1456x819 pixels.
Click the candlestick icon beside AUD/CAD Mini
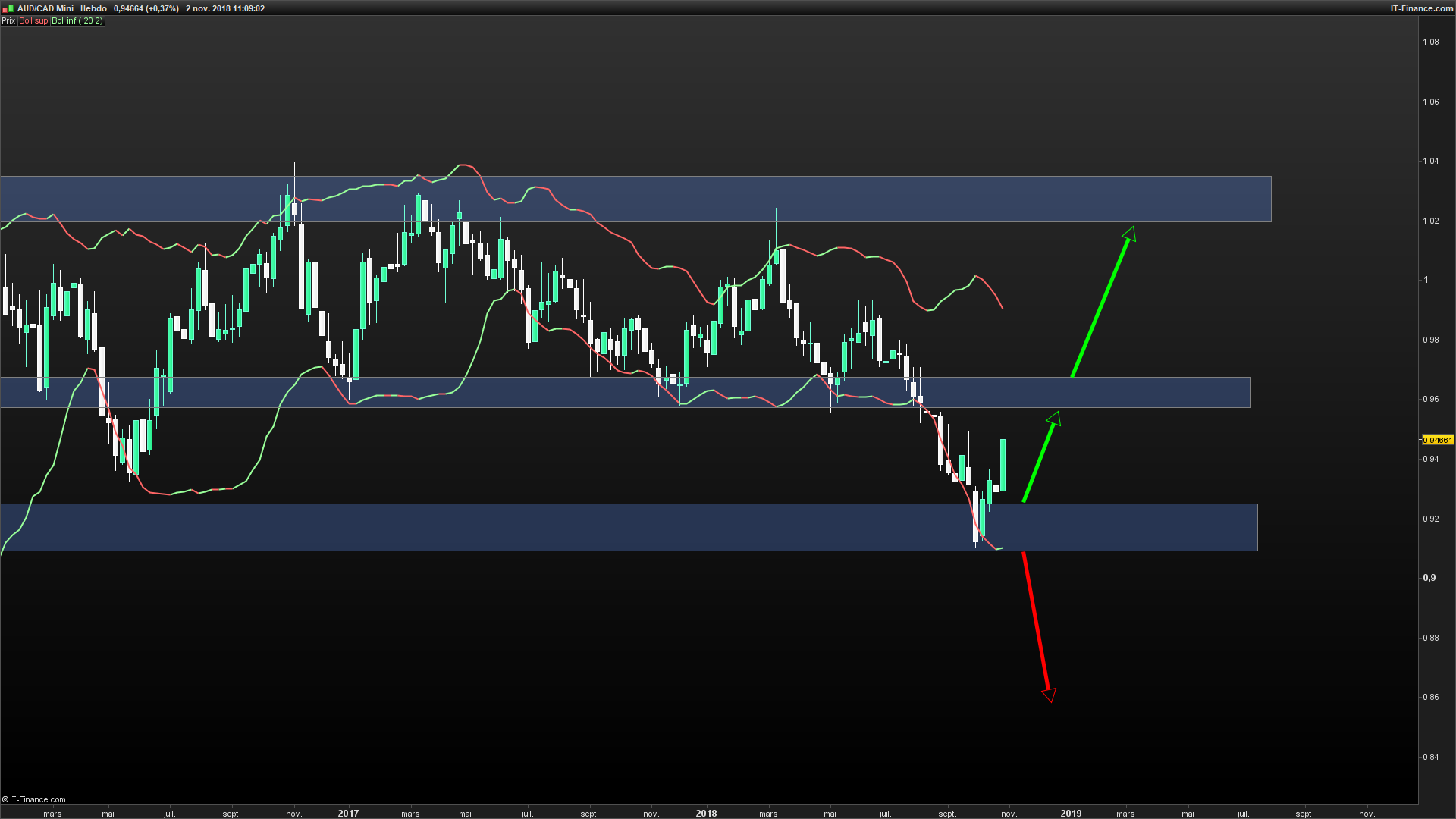pyautogui.click(x=8, y=8)
